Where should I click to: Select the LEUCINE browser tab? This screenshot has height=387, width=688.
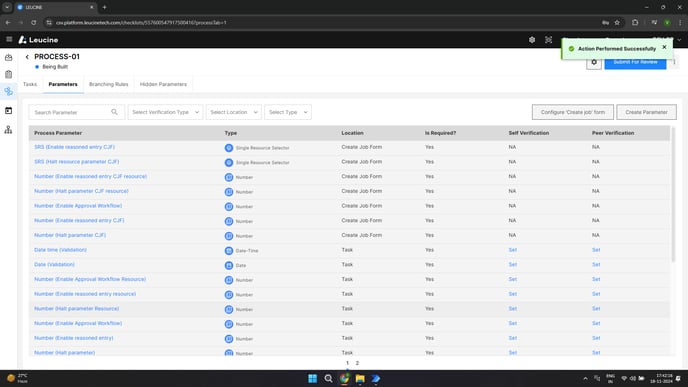[55, 7]
